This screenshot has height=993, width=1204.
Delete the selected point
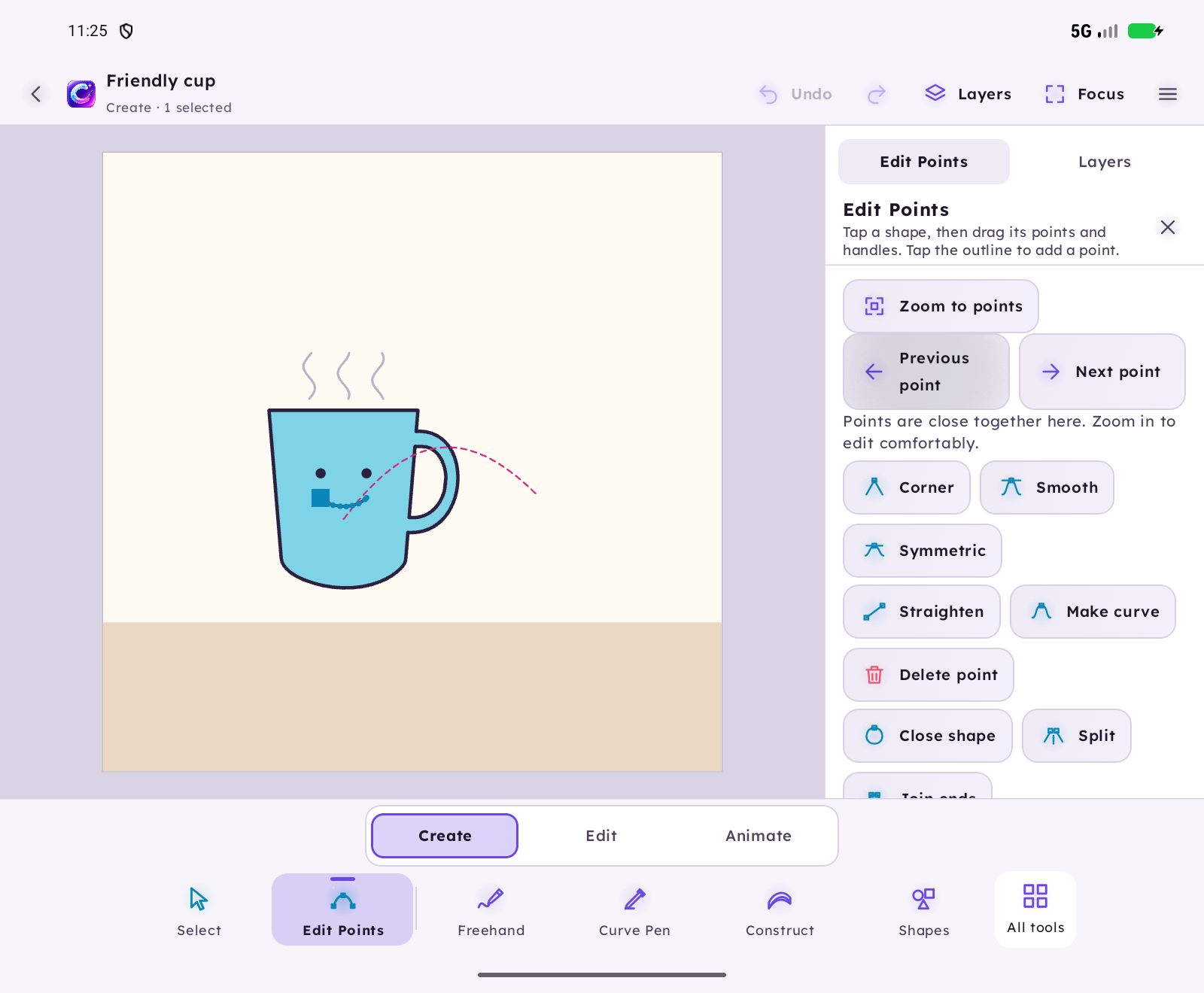[929, 675]
